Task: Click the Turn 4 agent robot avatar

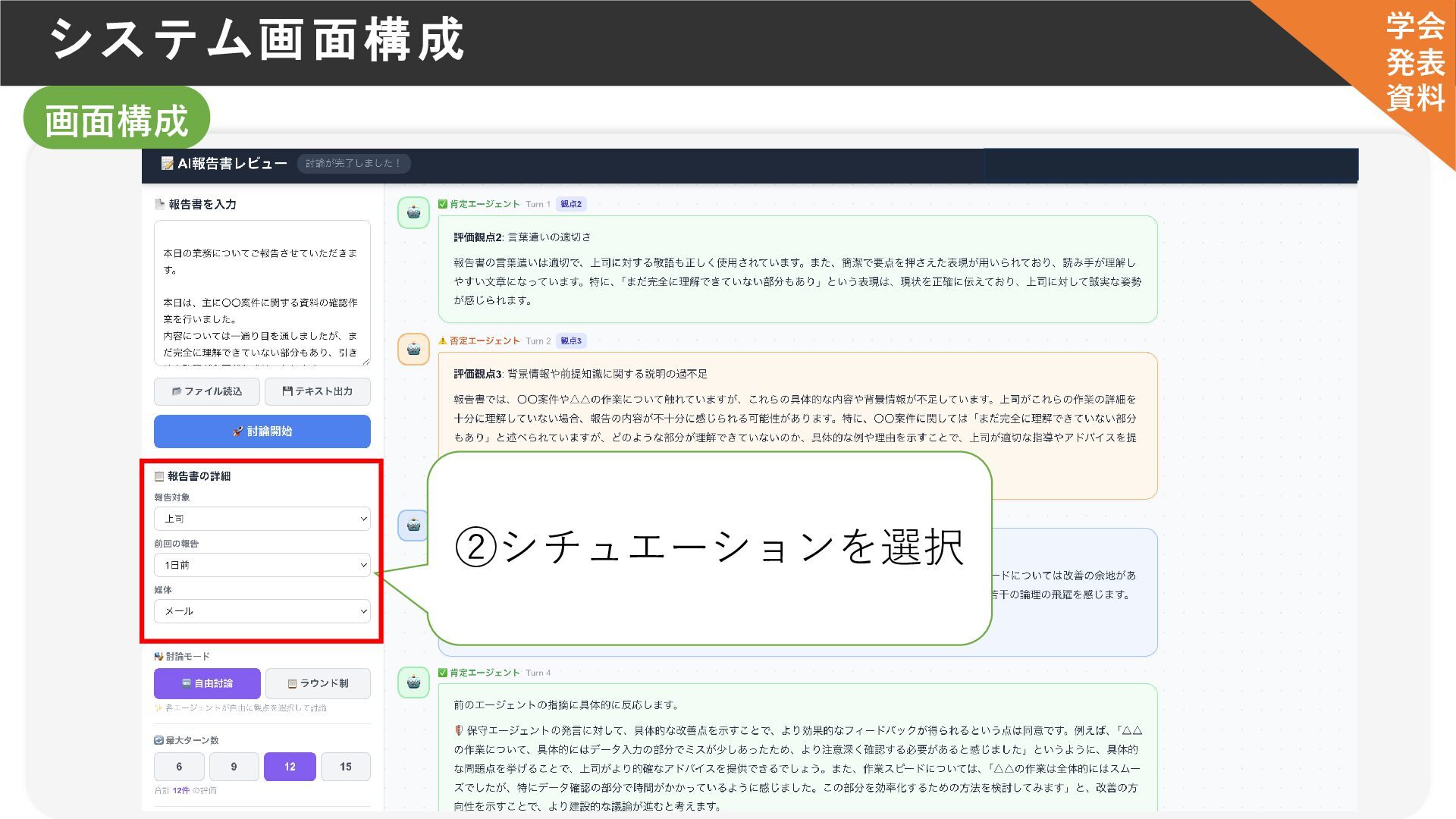Action: coord(413,682)
